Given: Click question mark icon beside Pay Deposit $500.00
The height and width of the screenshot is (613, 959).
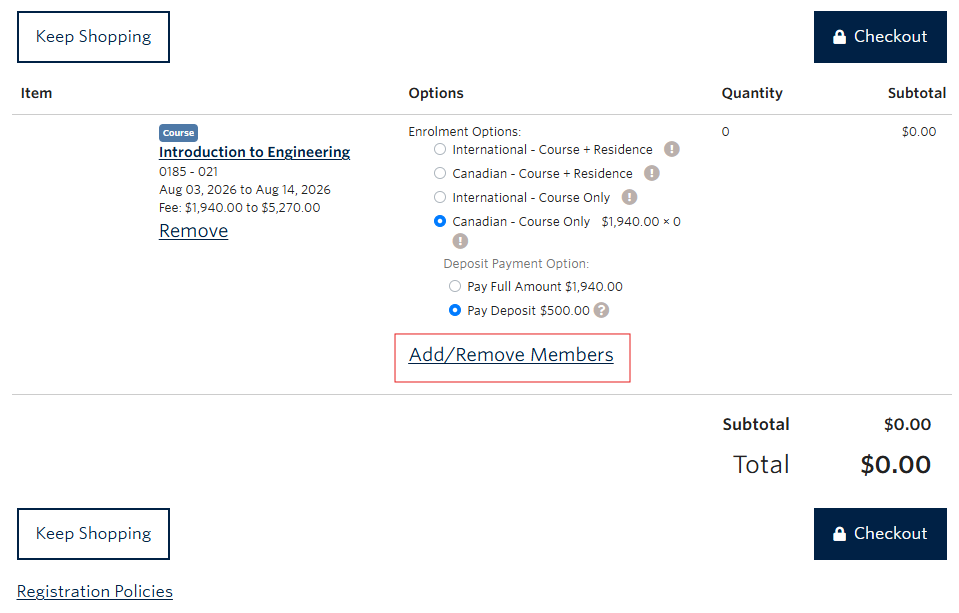Looking at the screenshot, I should coord(599,310).
